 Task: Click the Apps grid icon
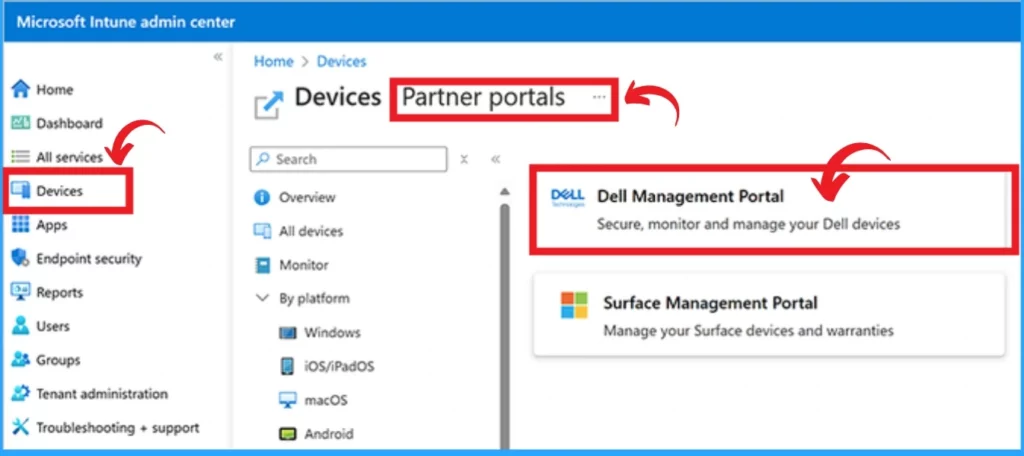[21, 225]
